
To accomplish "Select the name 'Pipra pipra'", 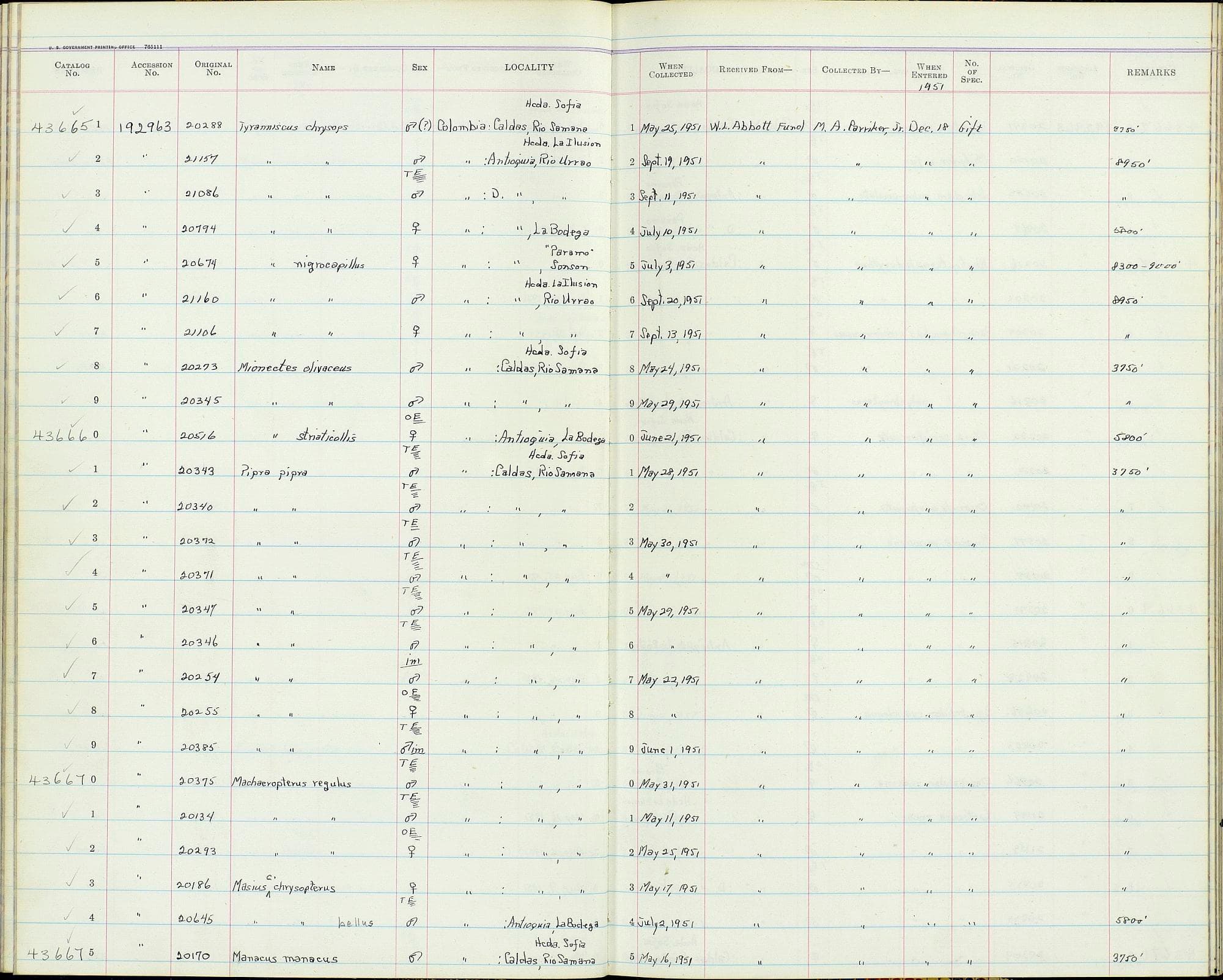I will click(x=274, y=473).
